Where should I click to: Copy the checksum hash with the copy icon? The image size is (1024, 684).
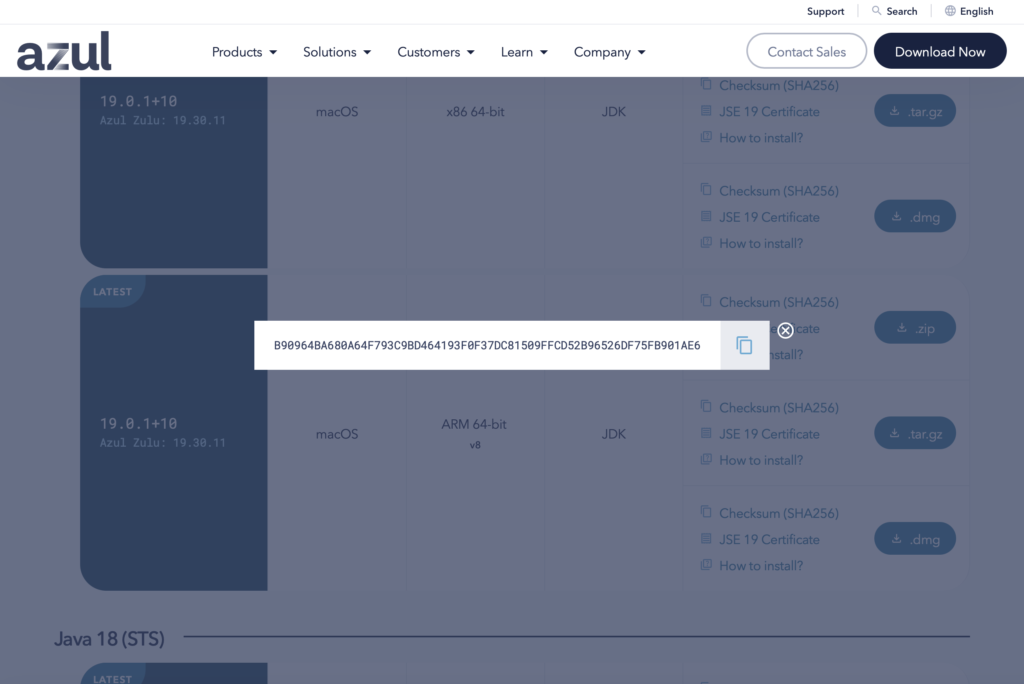pyautogui.click(x=744, y=345)
